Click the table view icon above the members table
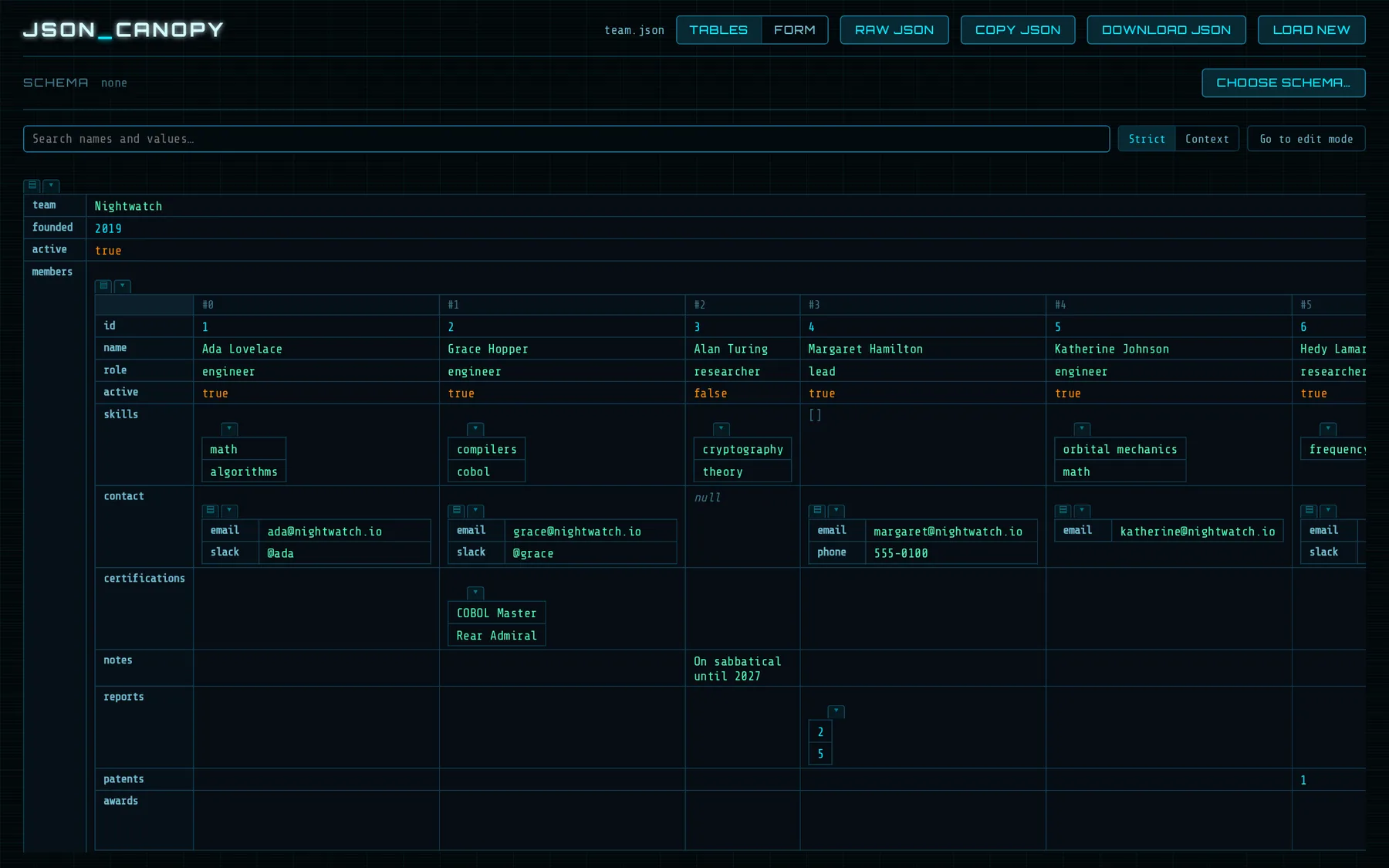The width and height of the screenshot is (1389, 868). 103,286
